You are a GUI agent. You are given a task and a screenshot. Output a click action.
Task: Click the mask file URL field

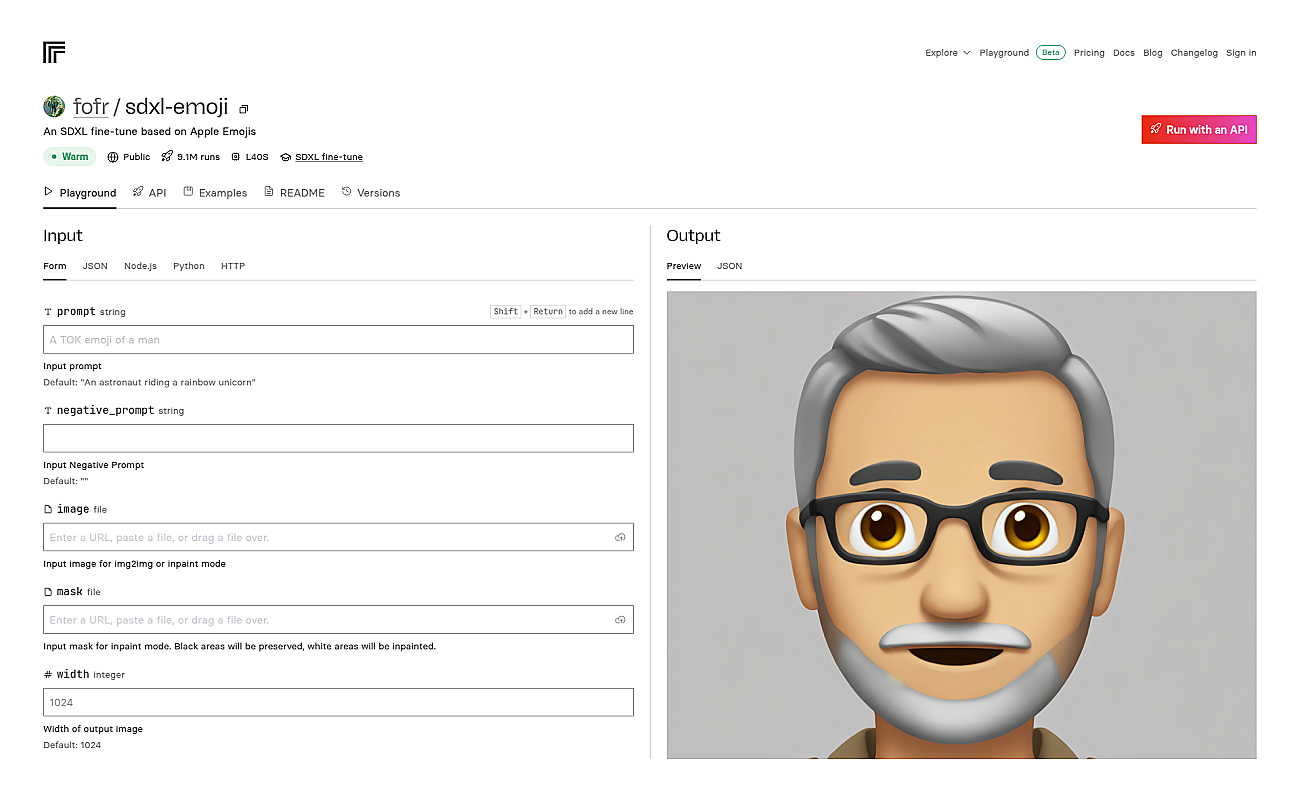coord(338,620)
